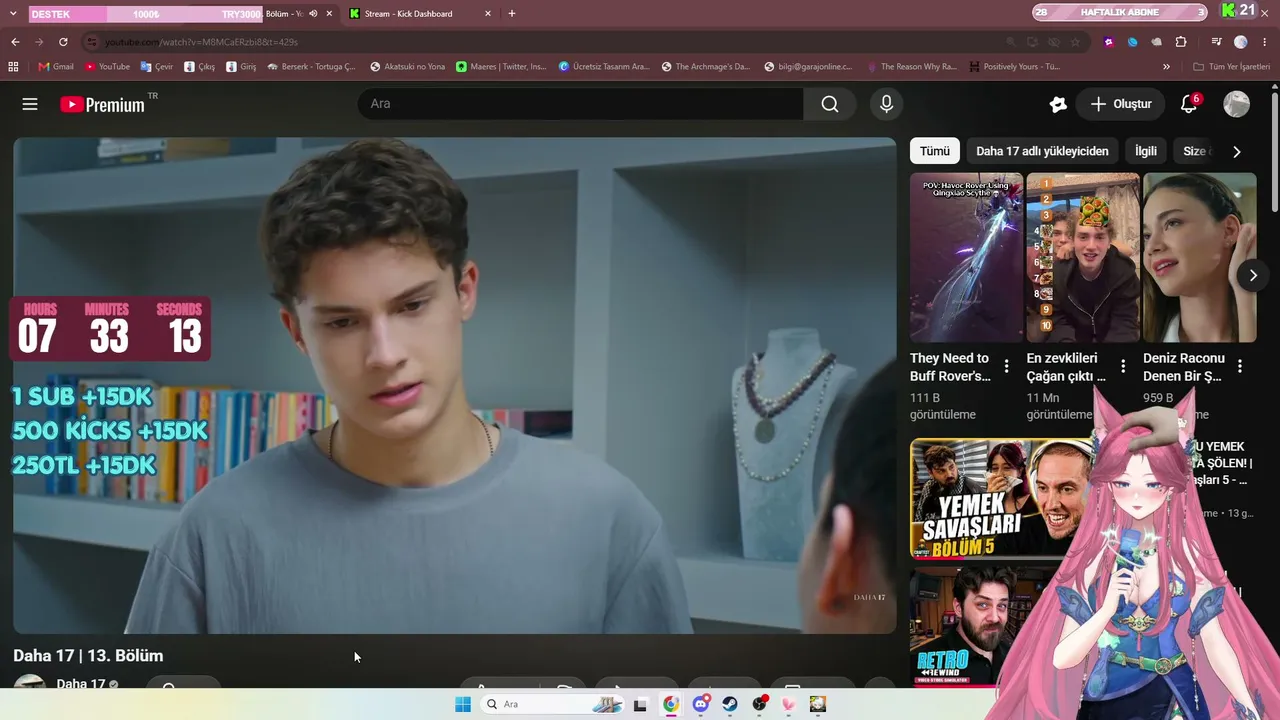This screenshot has width=1280, height=720.
Task: Click the sparkle icon beside Oluştur
Action: tap(1058, 104)
